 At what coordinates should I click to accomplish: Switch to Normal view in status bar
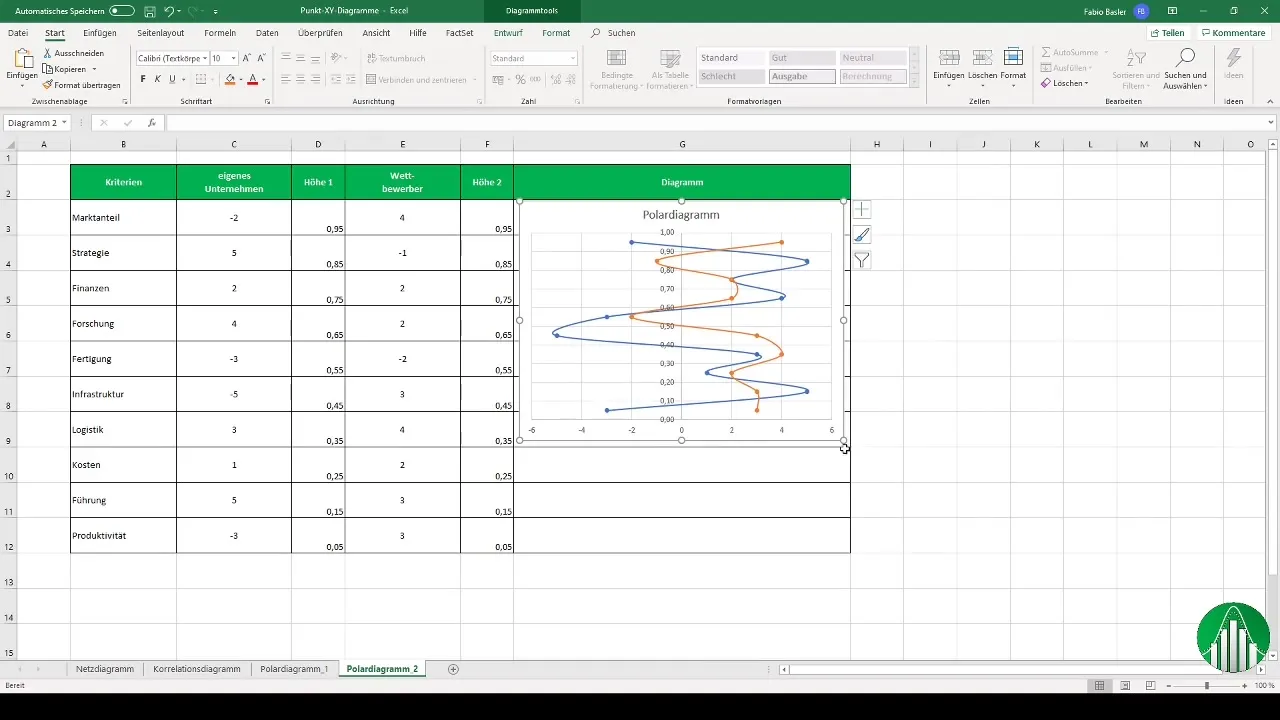[1099, 686]
